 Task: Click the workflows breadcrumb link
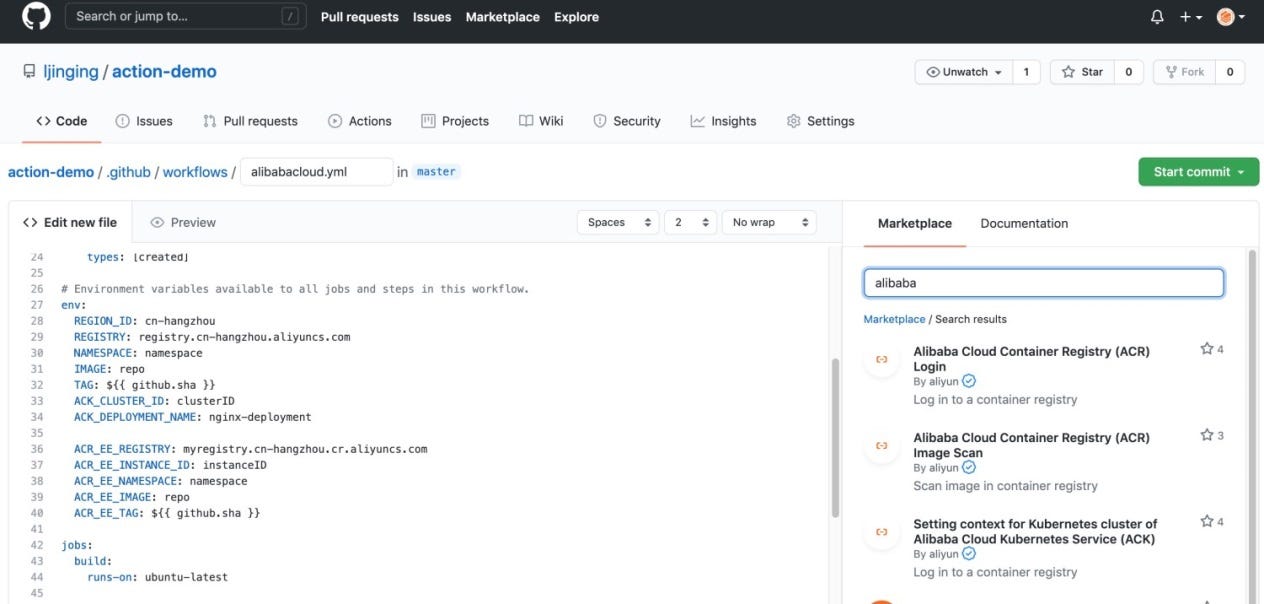click(x=195, y=172)
